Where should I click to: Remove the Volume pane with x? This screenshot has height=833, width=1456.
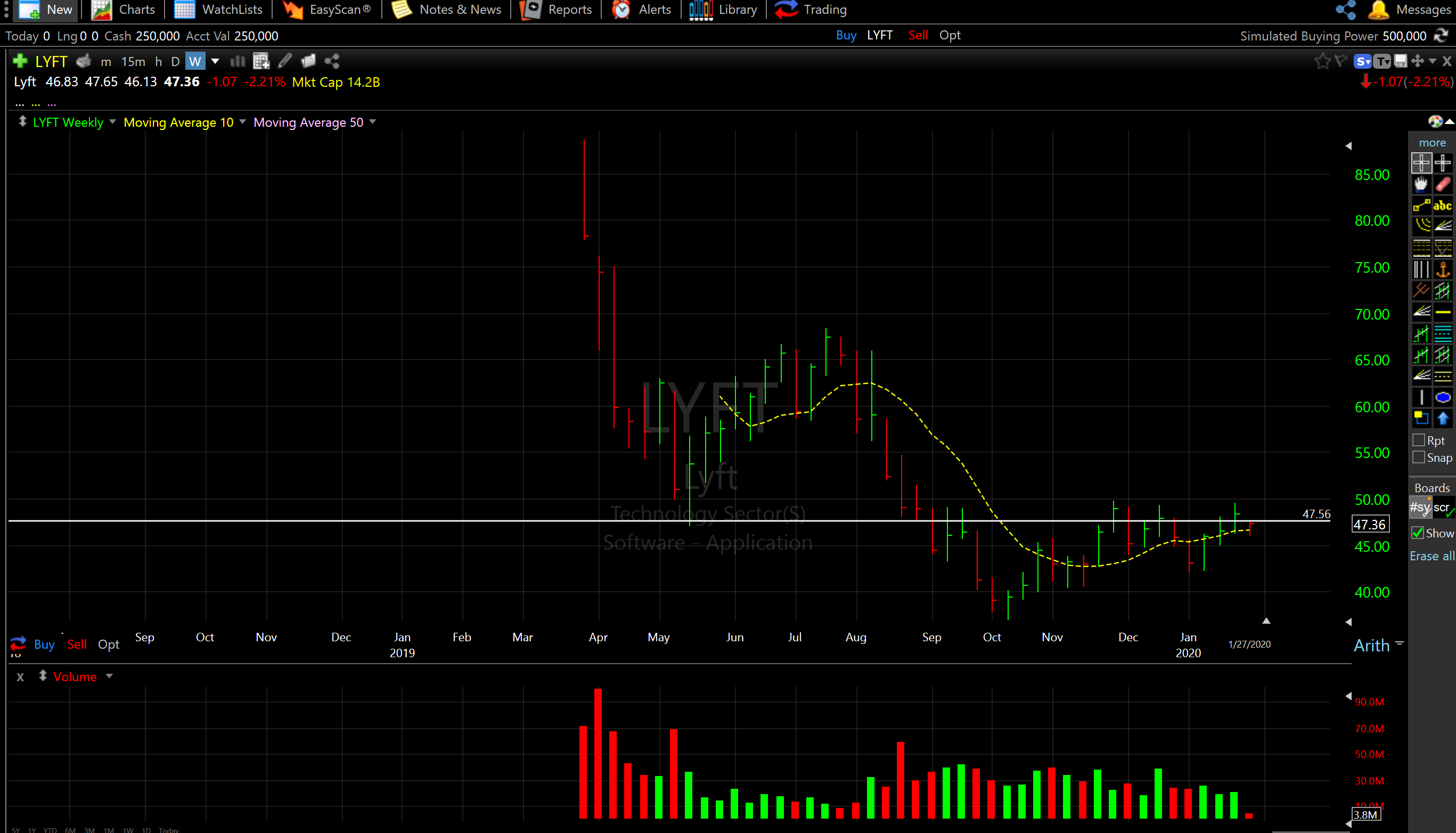point(21,677)
